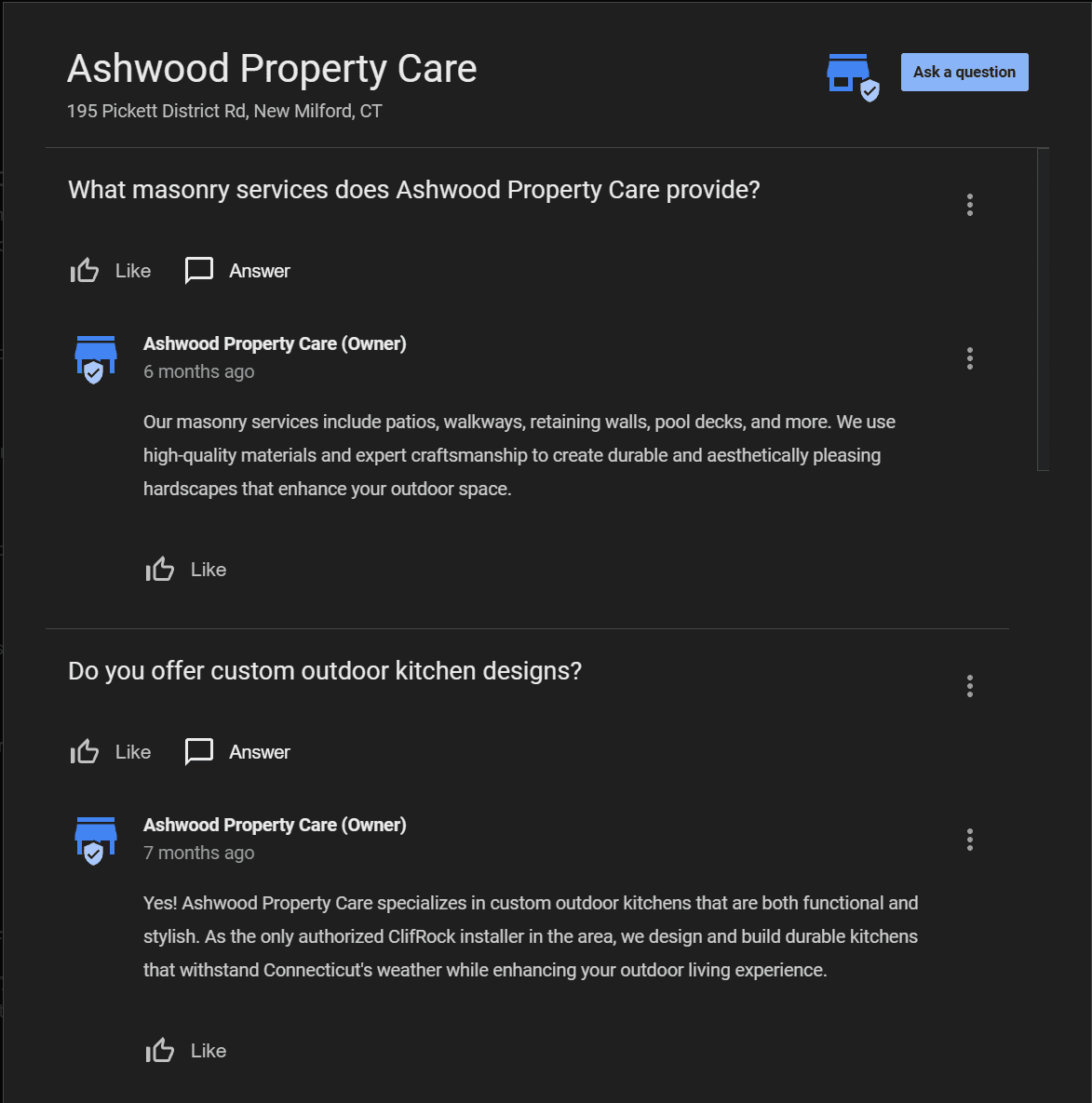Click owner avatar beside the outdoor kitchen answer
This screenshot has width=1092, height=1103.
click(95, 841)
